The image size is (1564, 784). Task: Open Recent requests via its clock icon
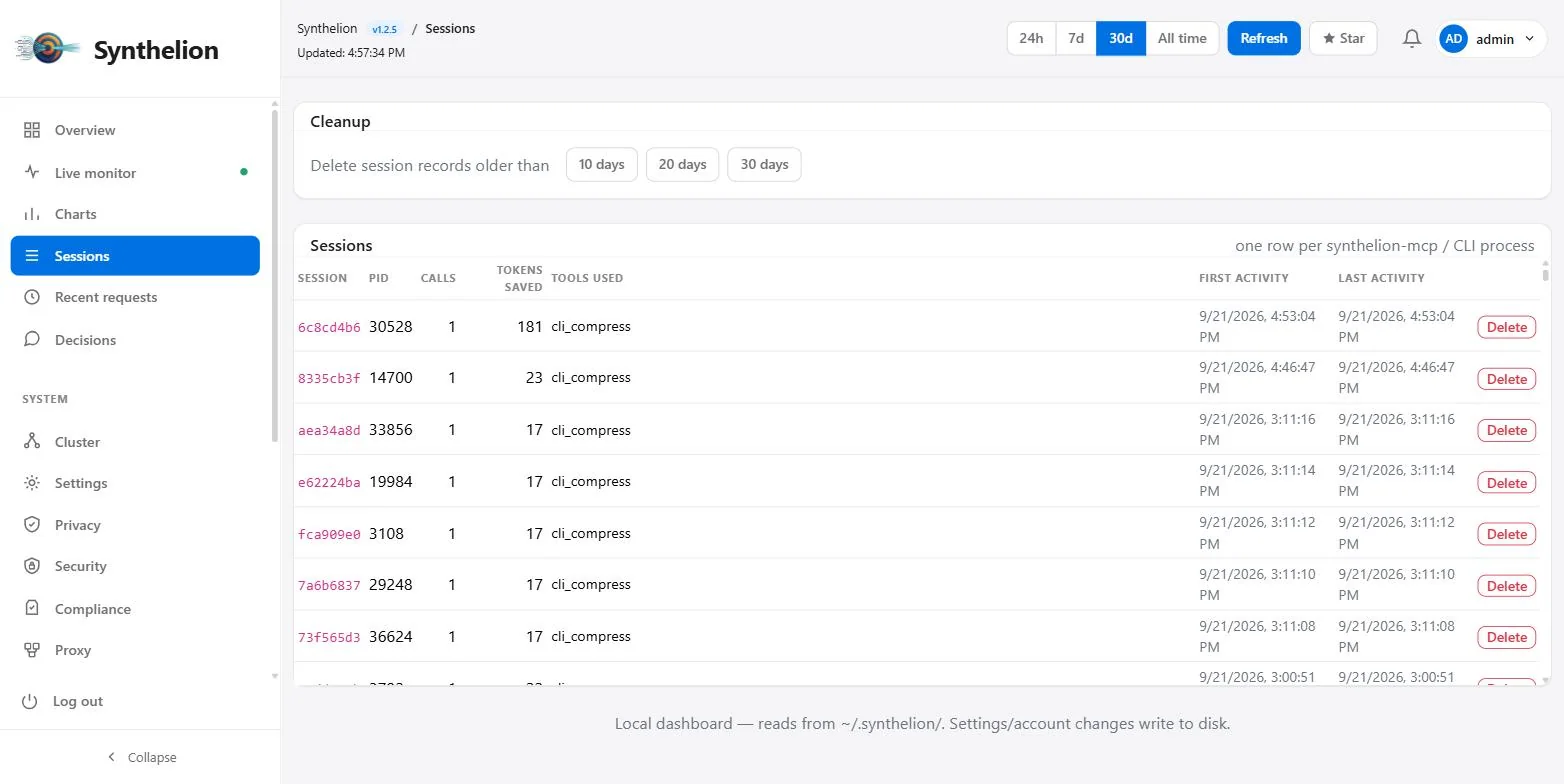pyautogui.click(x=32, y=297)
